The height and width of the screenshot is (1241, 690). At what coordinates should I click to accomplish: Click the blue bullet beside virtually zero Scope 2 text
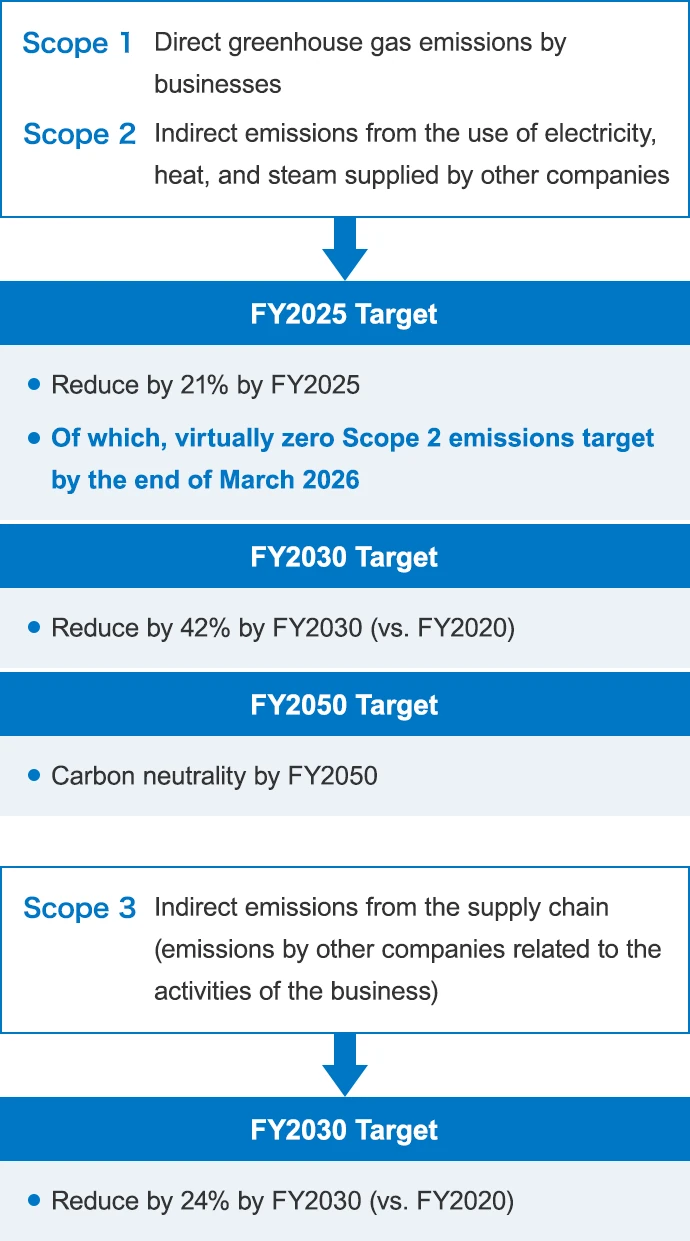[34, 438]
